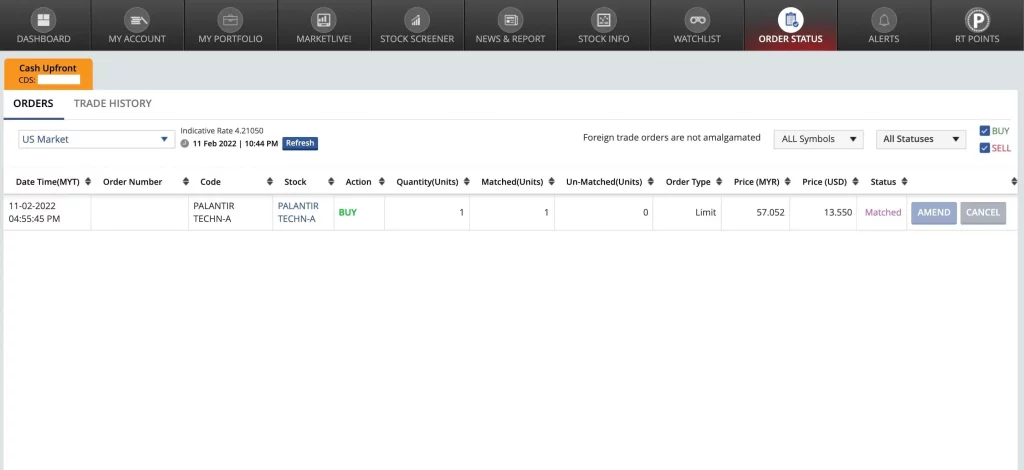The width and height of the screenshot is (1024, 470).
Task: Uncheck the BUY filter checkbox
Action: coord(985,131)
